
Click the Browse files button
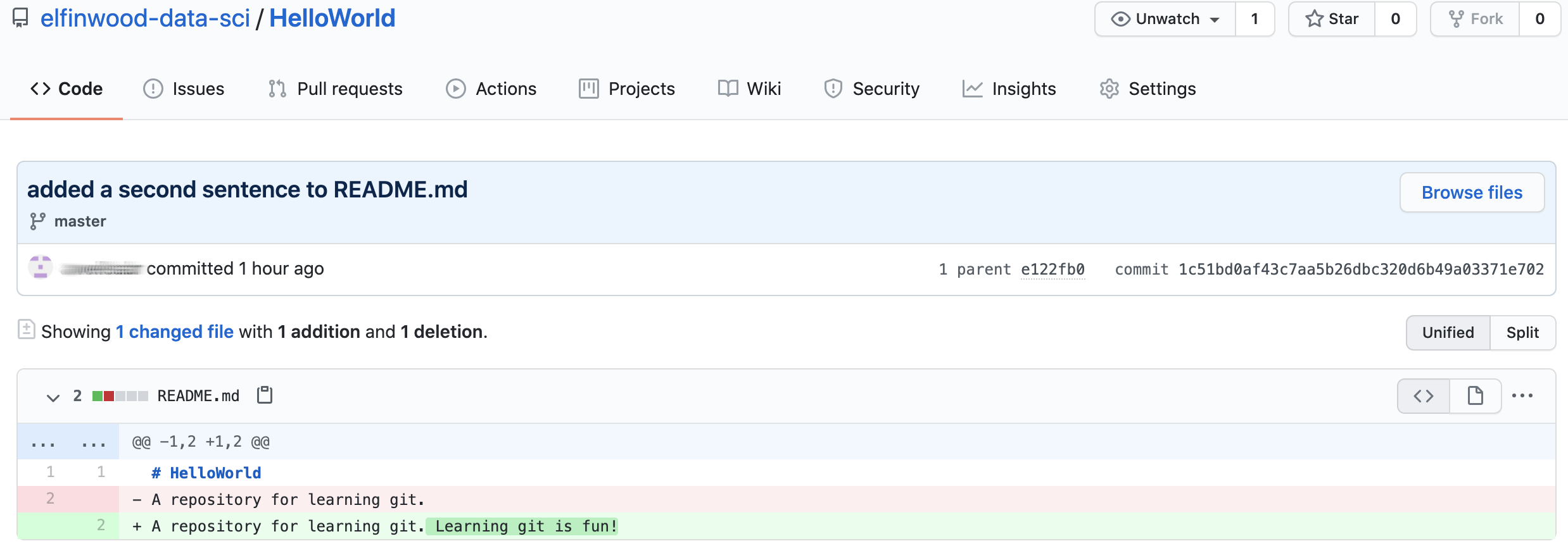coord(1471,192)
